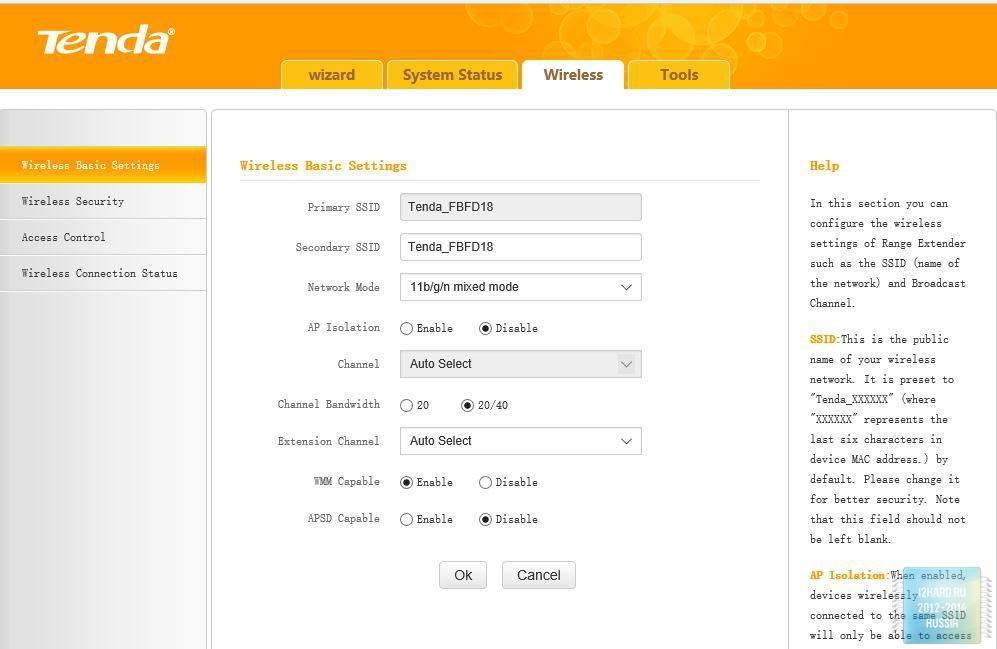
Task: Expand the Extension Channel dropdown
Action: coord(520,441)
